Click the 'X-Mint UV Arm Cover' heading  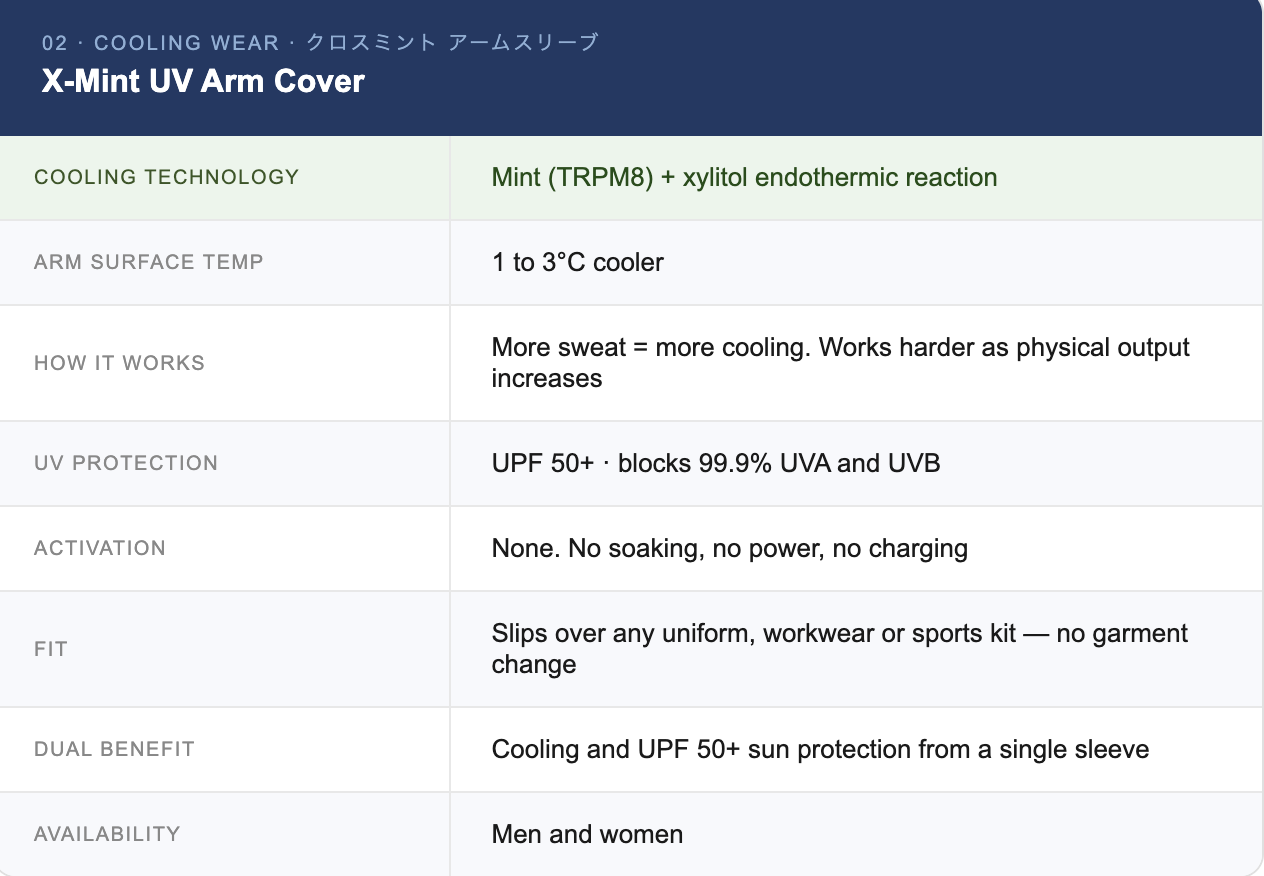click(x=203, y=81)
